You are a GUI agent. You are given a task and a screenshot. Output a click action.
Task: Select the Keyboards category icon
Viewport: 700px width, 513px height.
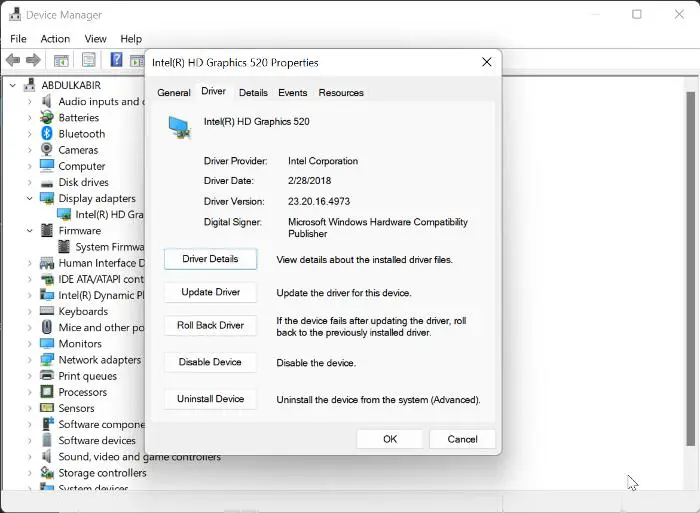46,311
